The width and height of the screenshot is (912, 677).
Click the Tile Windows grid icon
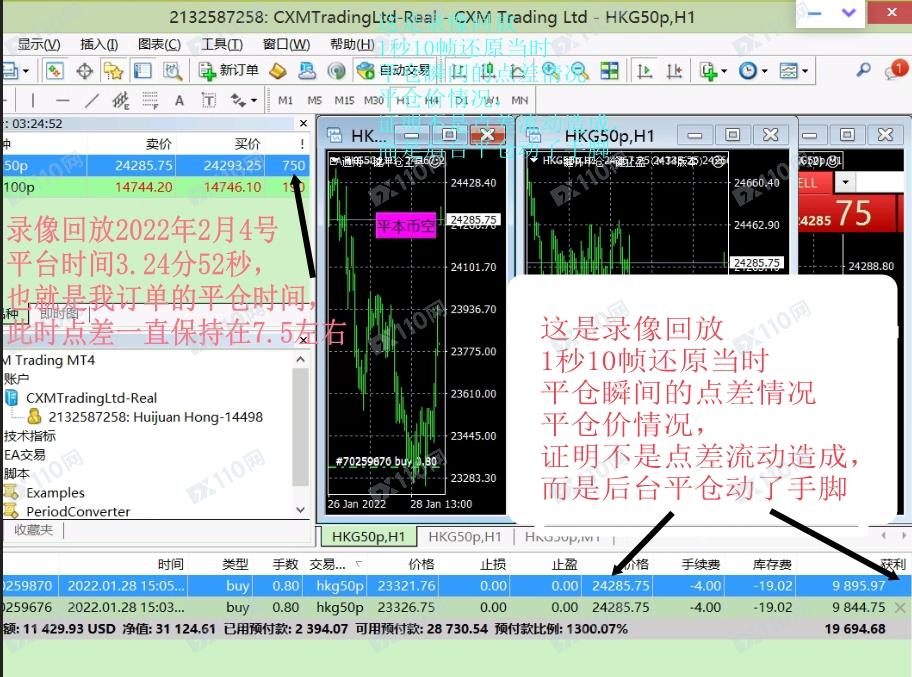[609, 71]
